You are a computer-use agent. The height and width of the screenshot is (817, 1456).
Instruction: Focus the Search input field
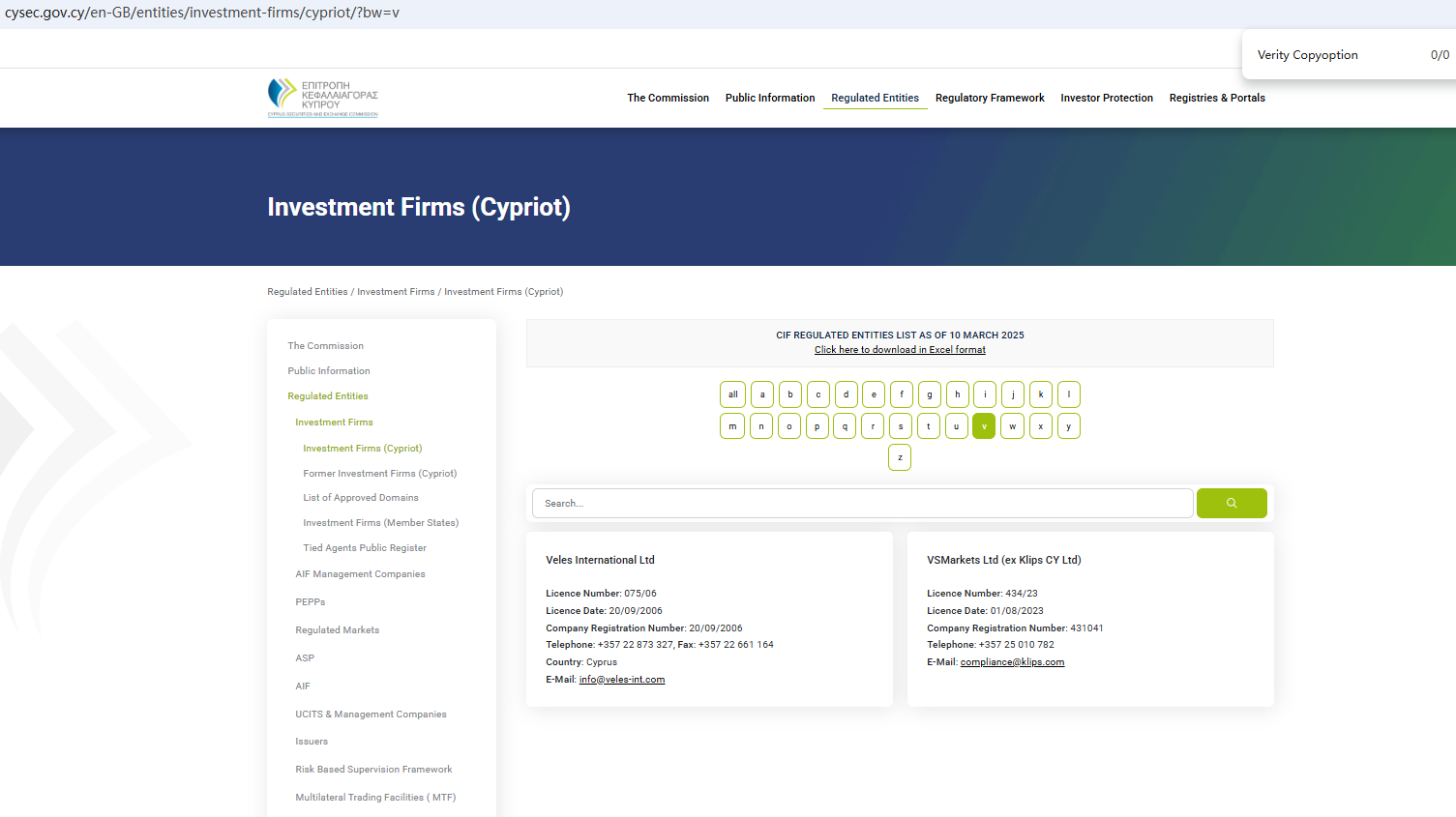[861, 504]
